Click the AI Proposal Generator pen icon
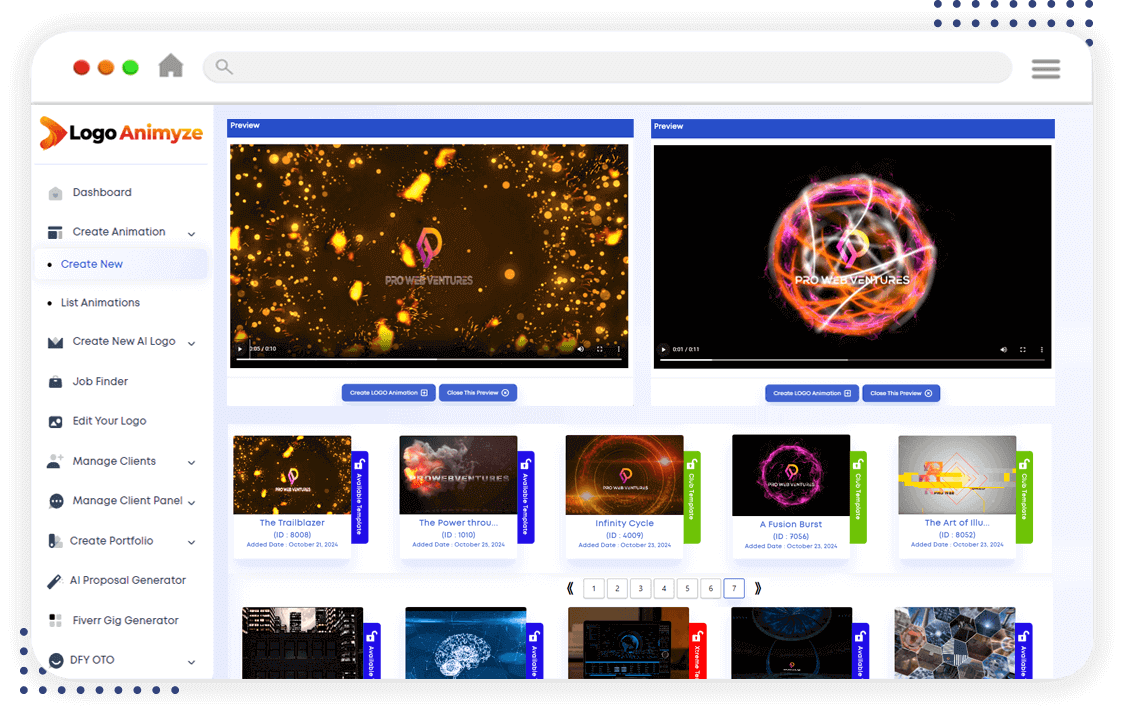This screenshot has height=713, width=1134. pyautogui.click(x=55, y=581)
